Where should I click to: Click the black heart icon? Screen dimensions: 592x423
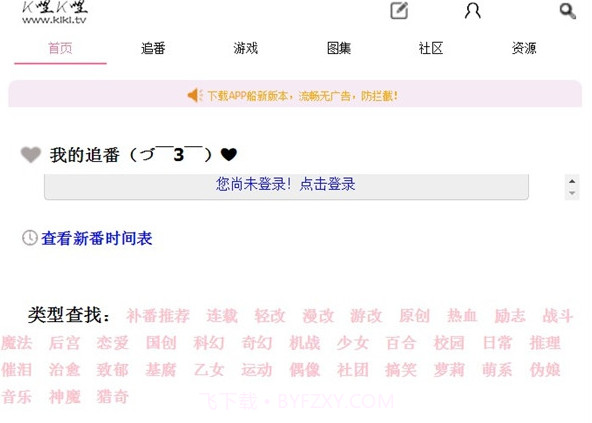[229, 154]
